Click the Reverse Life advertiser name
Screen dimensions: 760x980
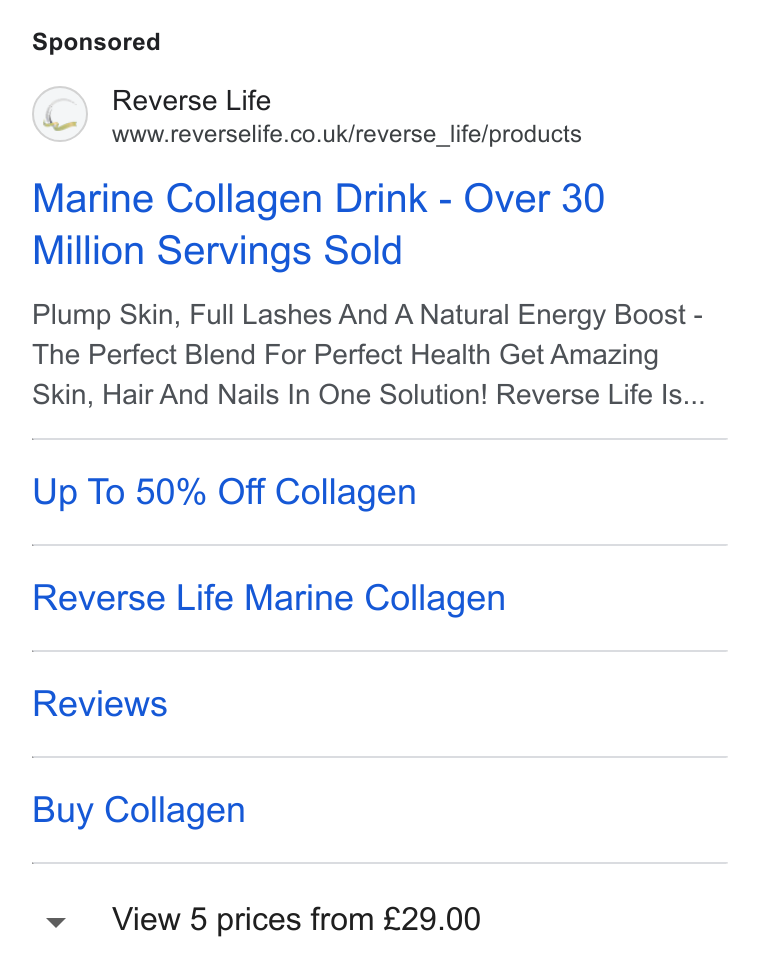[191, 101]
